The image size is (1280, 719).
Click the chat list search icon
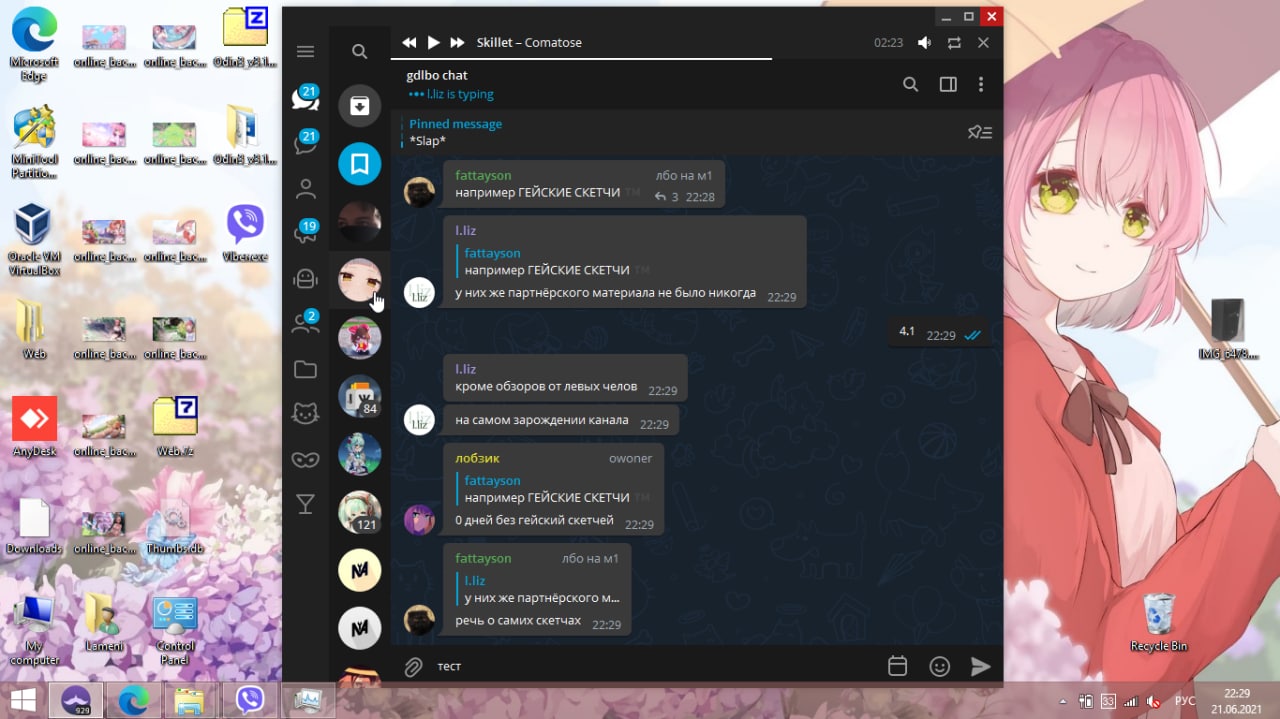(x=360, y=52)
